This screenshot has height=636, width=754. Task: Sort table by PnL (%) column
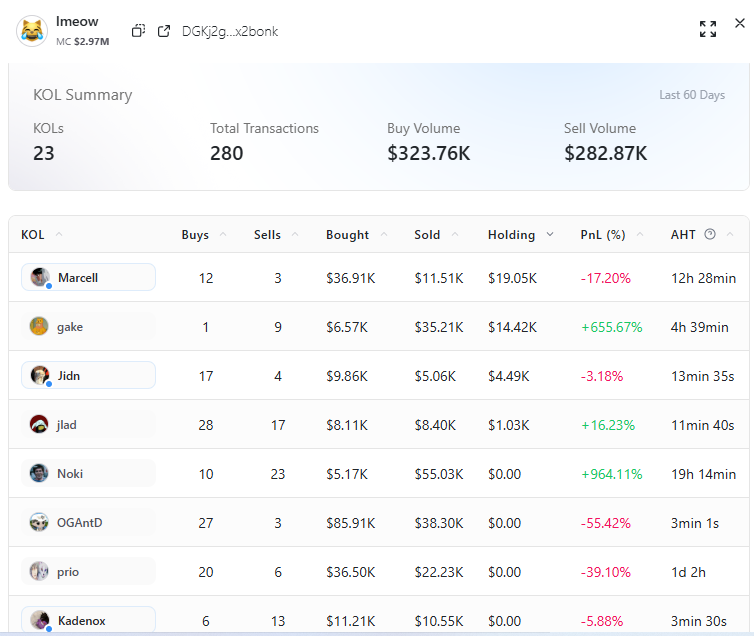click(640, 235)
